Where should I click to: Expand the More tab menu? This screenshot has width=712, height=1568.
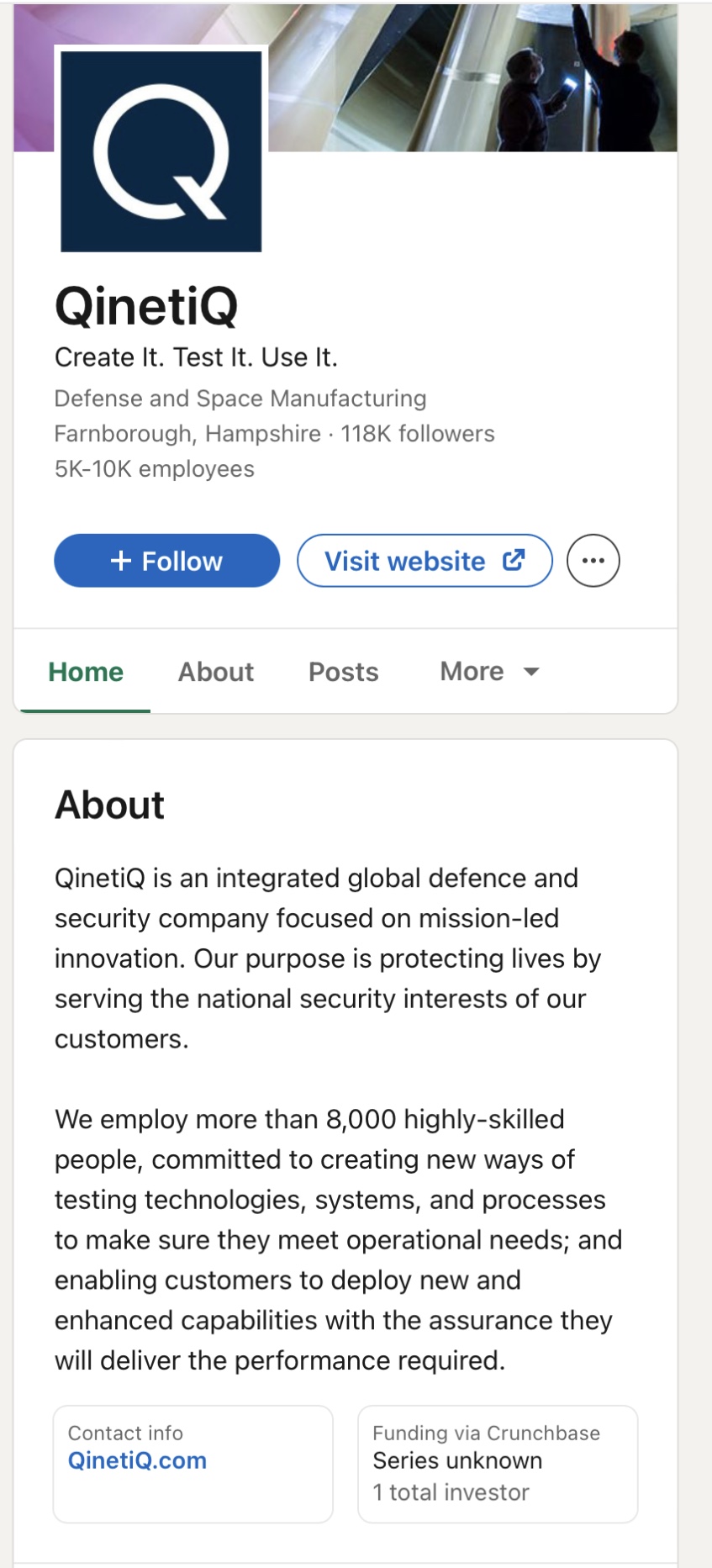472,672
